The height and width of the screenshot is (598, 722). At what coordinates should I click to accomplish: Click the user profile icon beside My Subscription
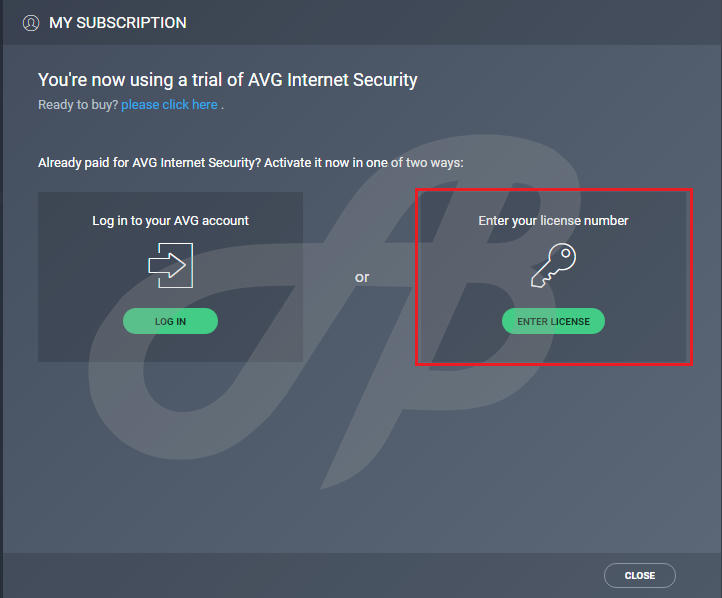pyautogui.click(x=31, y=23)
